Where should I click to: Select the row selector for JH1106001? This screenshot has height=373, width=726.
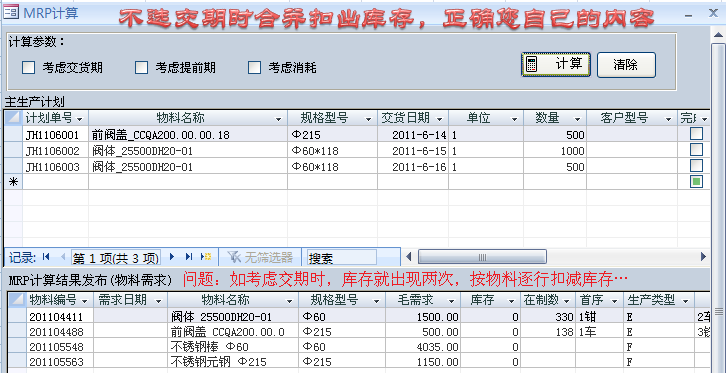point(13,135)
